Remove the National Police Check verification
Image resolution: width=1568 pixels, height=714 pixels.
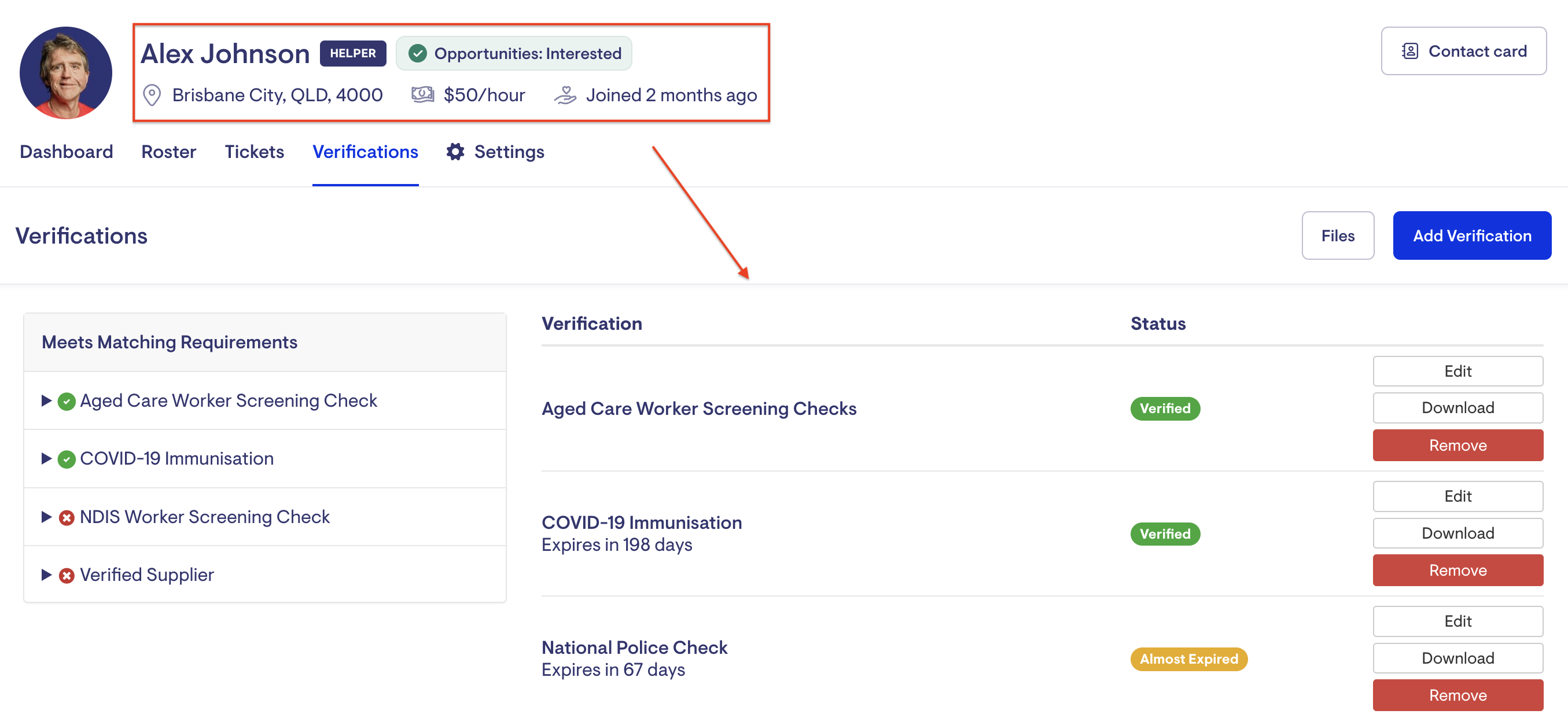click(1457, 694)
